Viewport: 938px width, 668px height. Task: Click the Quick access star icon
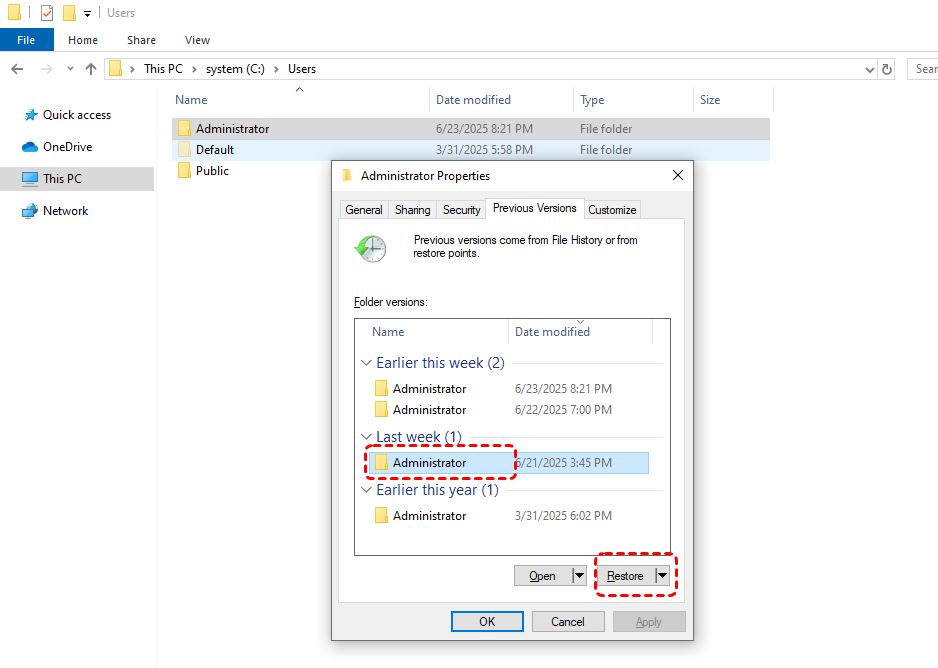(x=31, y=115)
